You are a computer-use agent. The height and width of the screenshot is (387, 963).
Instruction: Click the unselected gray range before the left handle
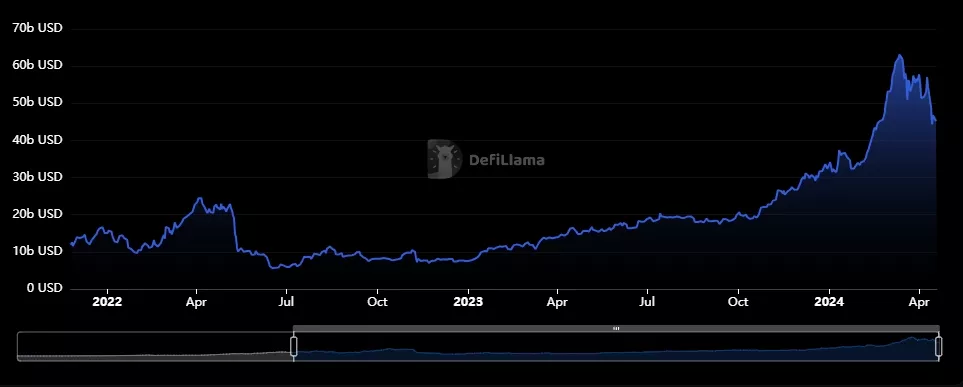click(x=155, y=346)
